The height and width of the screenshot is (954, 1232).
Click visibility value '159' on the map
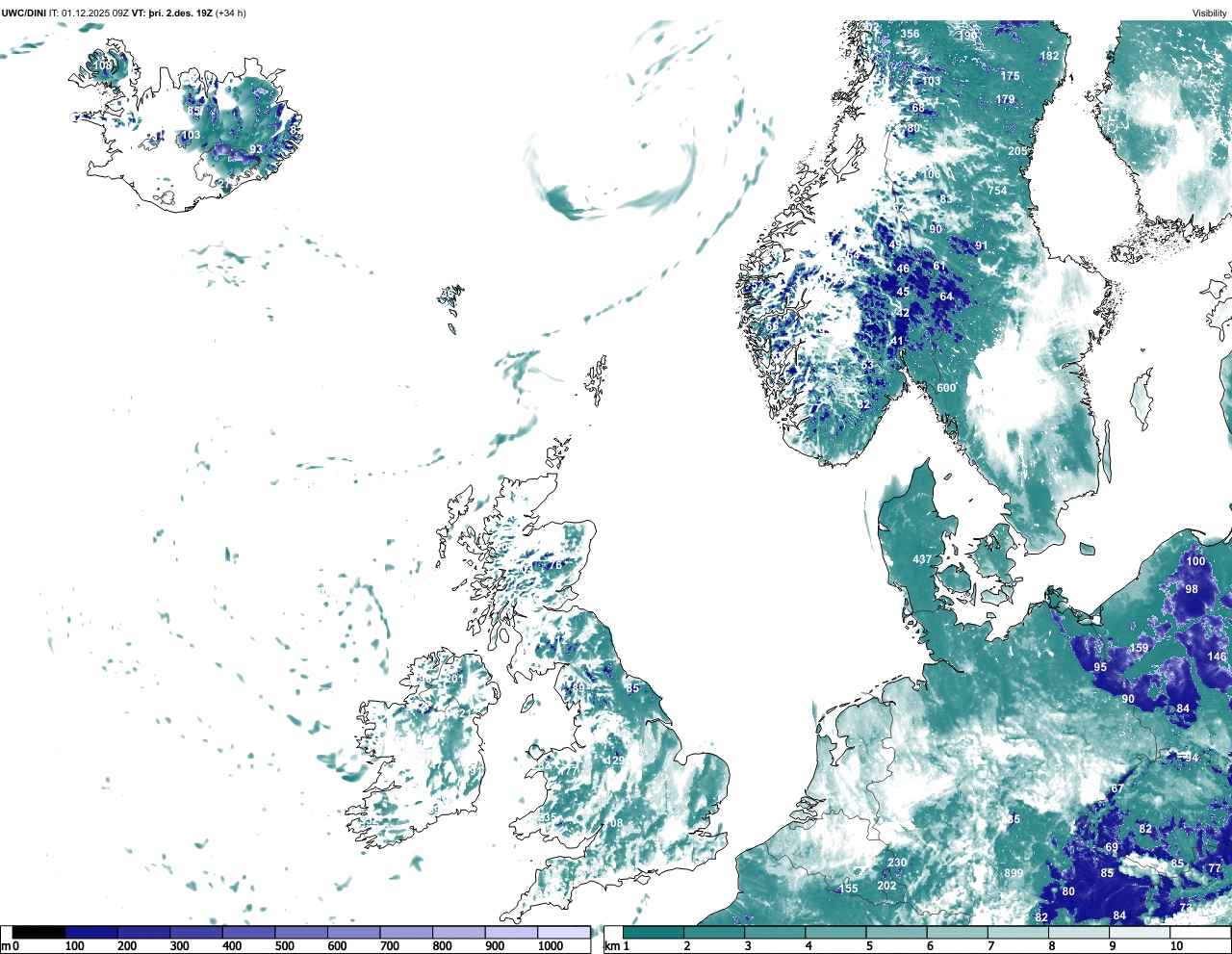click(x=1140, y=648)
